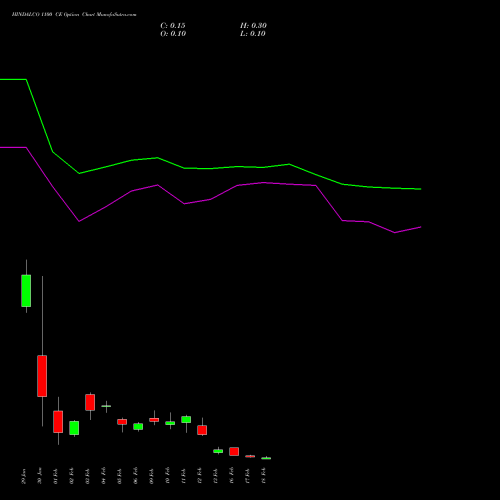Click the last green candle for 18 Feb
Image resolution: width=500 pixels, height=500 pixels.
point(266,458)
